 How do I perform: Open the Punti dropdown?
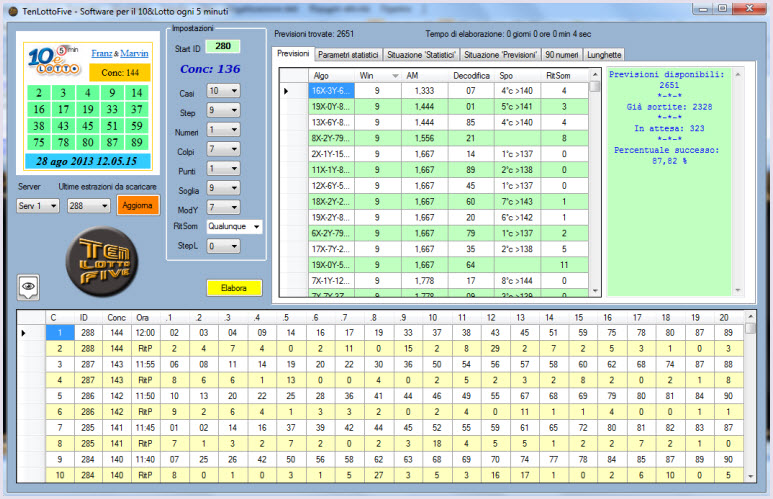(x=223, y=169)
